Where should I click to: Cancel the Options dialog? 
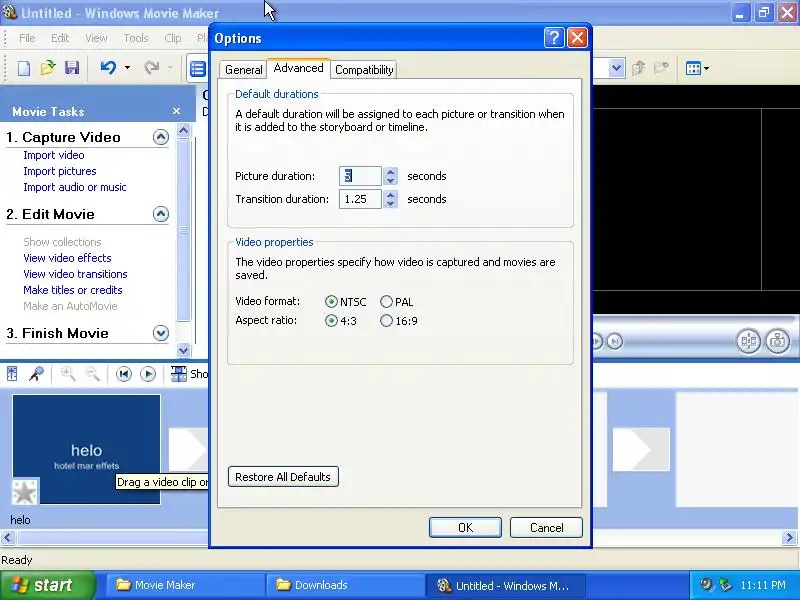(546, 528)
